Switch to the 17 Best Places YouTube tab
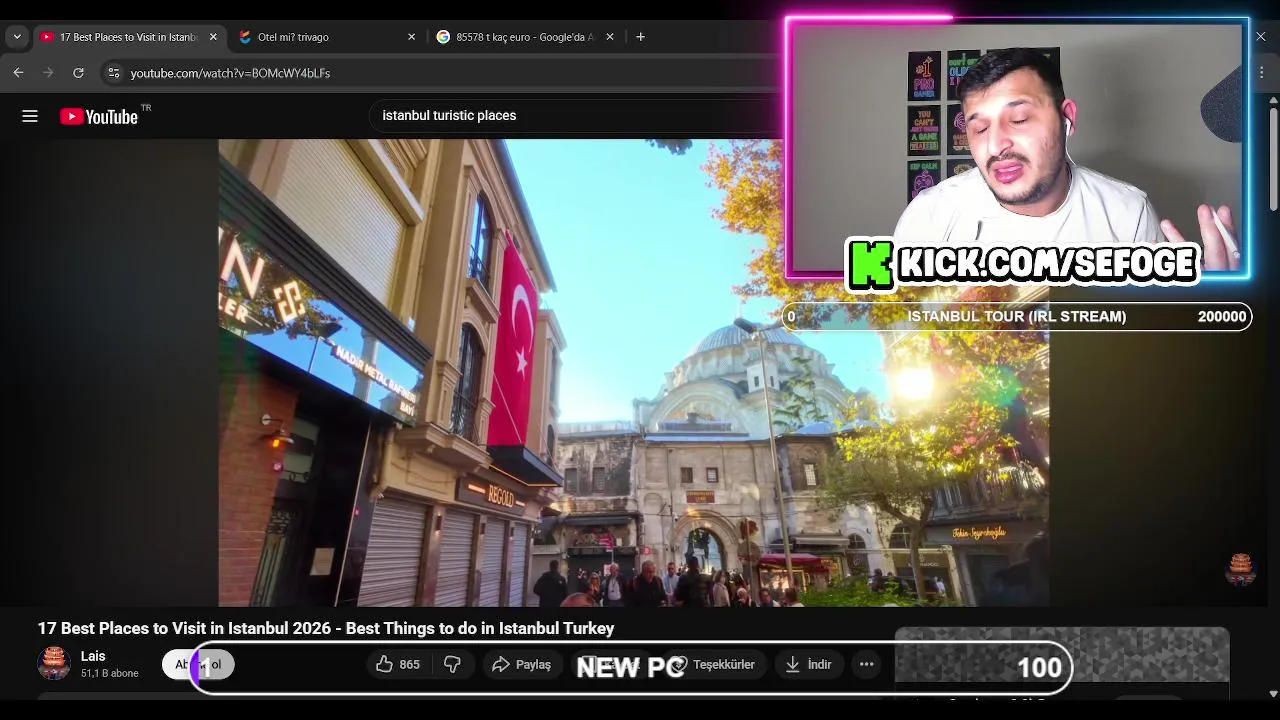The width and height of the screenshot is (1280, 720). click(128, 37)
